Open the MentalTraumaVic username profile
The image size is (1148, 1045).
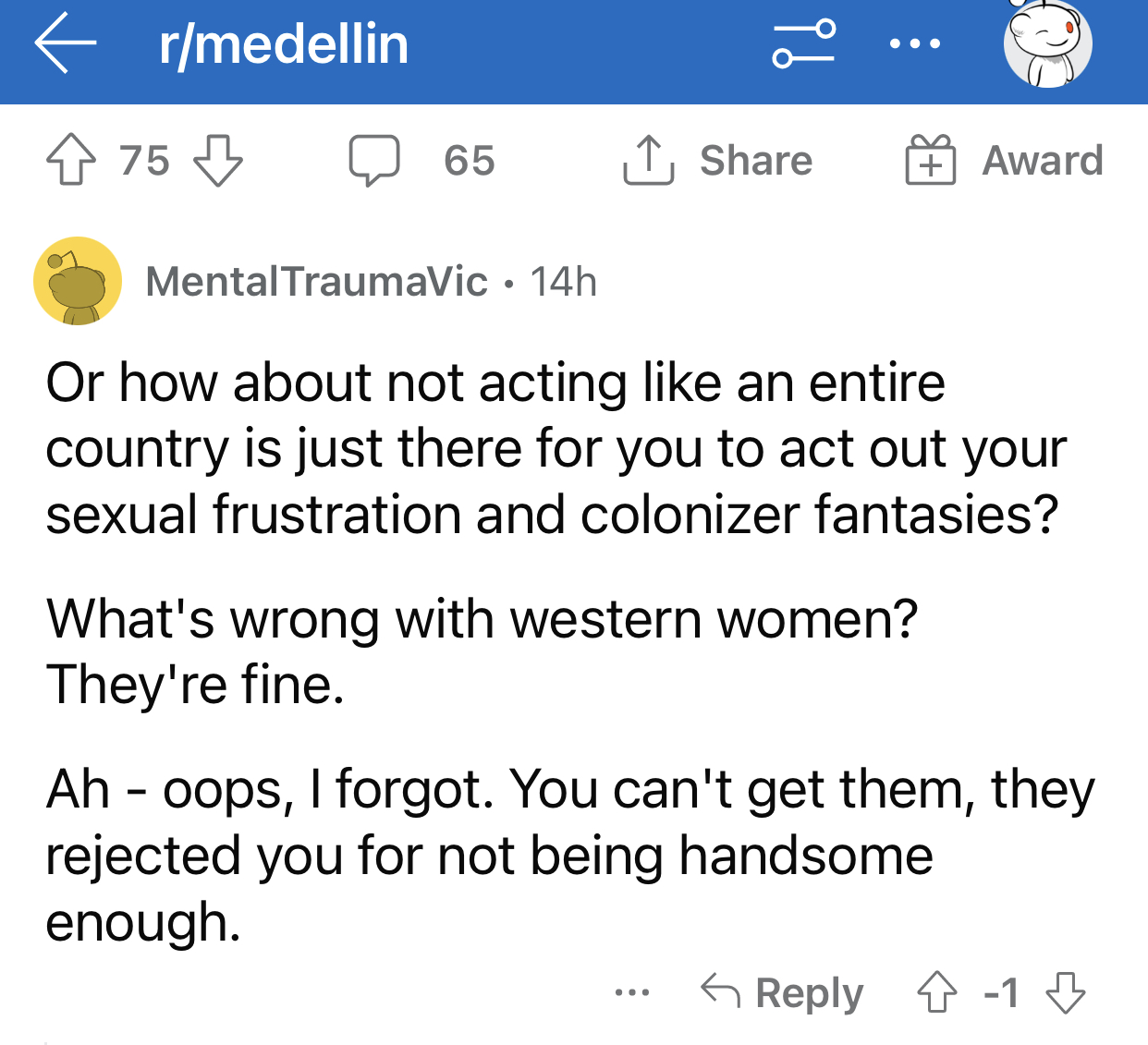pos(316,282)
